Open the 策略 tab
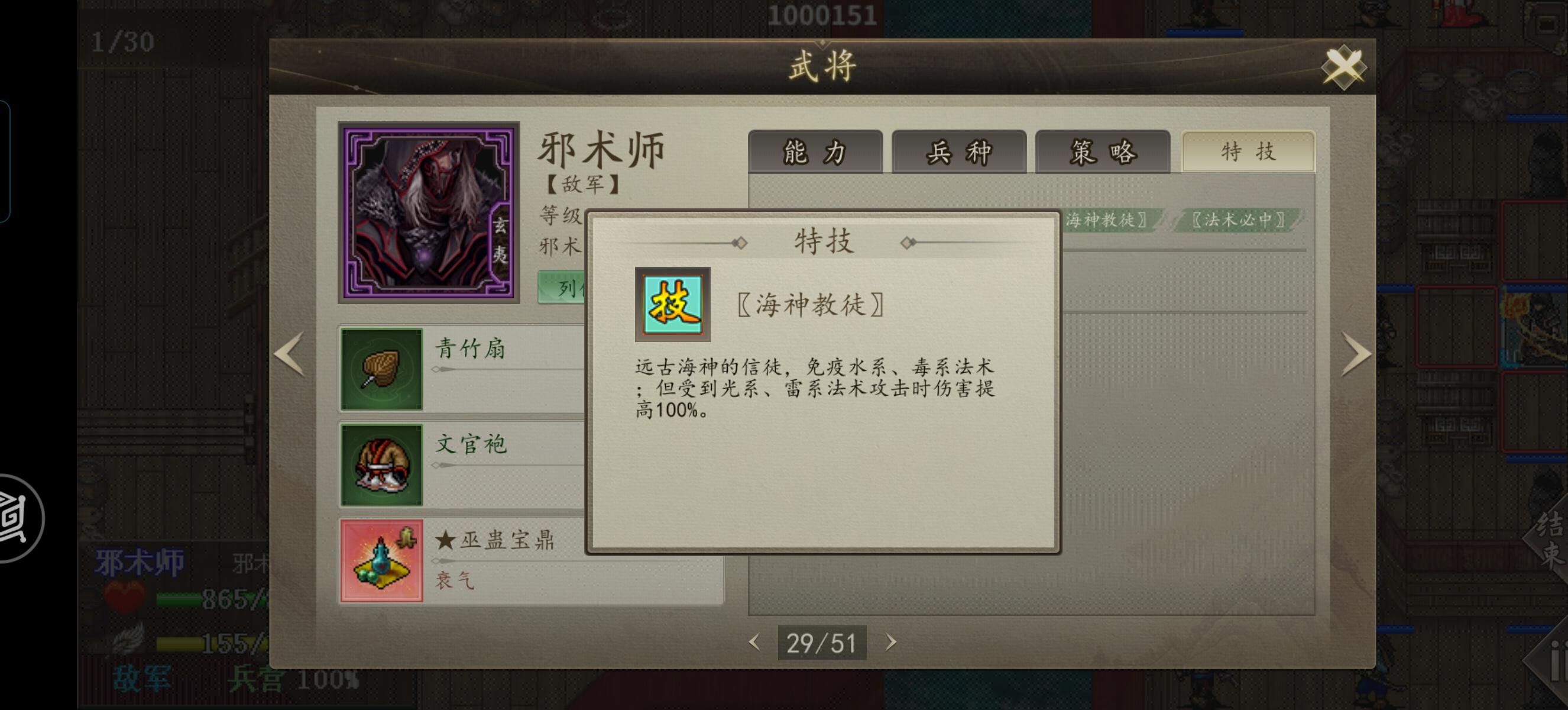 1102,151
